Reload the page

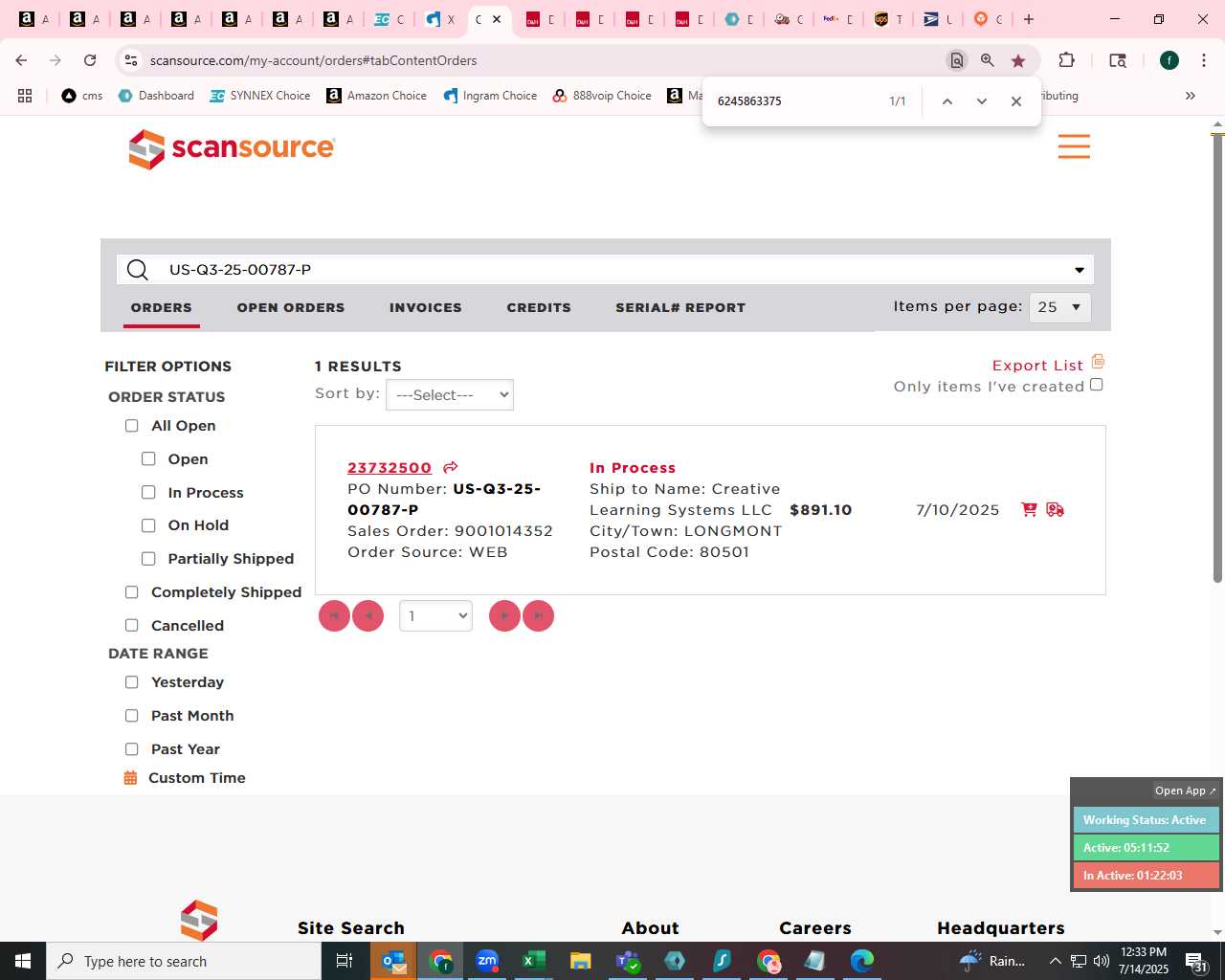90,60
